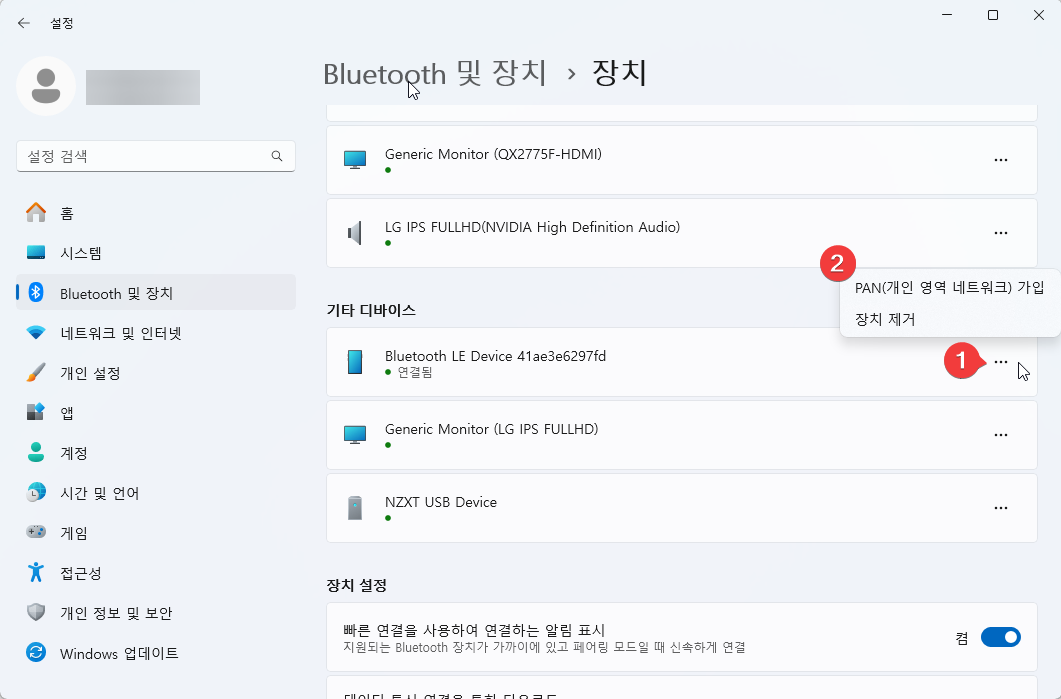Open LG IPS FULLHD audio device menu

pyautogui.click(x=1001, y=233)
